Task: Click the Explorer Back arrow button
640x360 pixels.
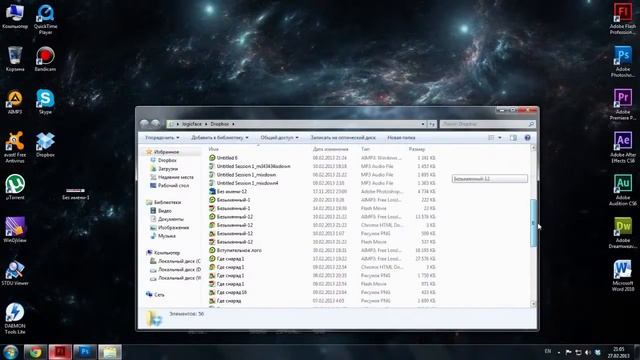Action: 144,124
